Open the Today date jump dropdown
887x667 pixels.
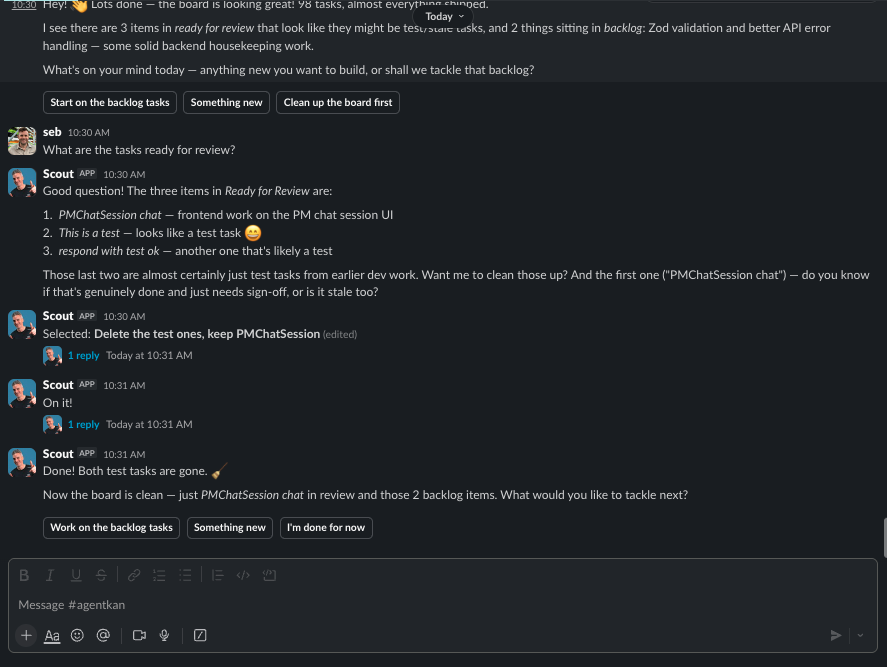pos(443,16)
